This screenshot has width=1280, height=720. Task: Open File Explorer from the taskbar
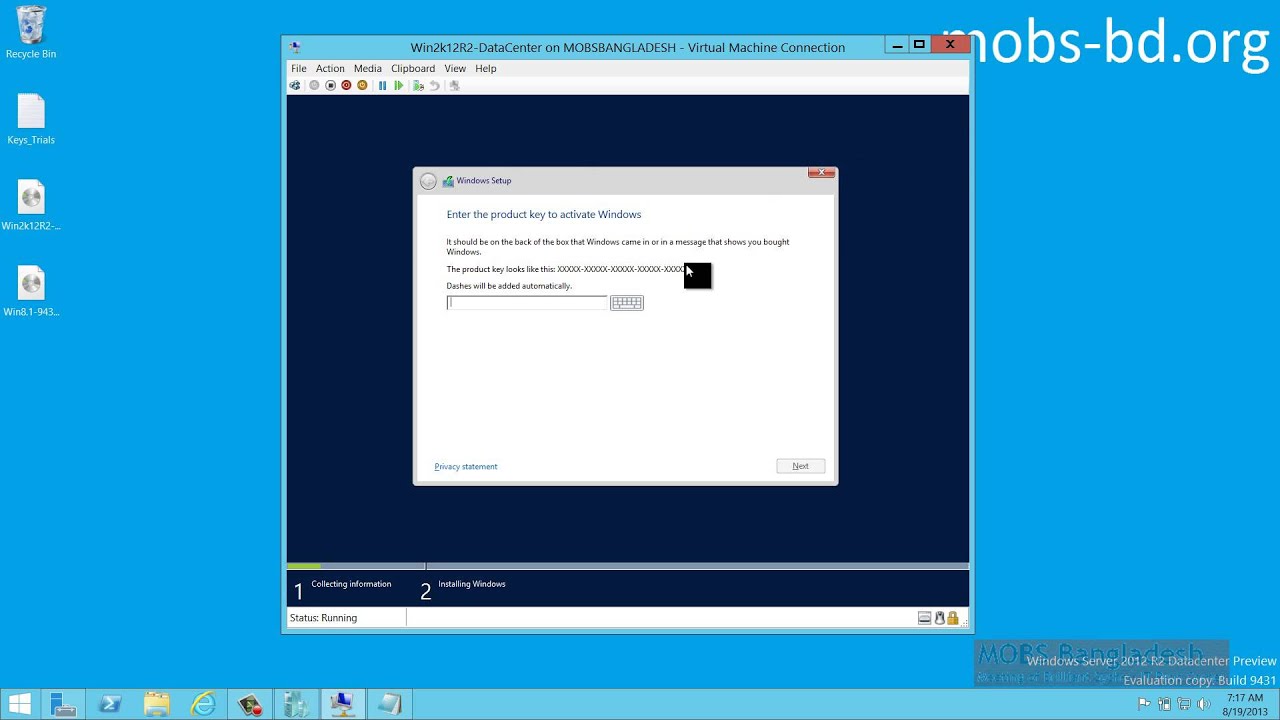(157, 704)
